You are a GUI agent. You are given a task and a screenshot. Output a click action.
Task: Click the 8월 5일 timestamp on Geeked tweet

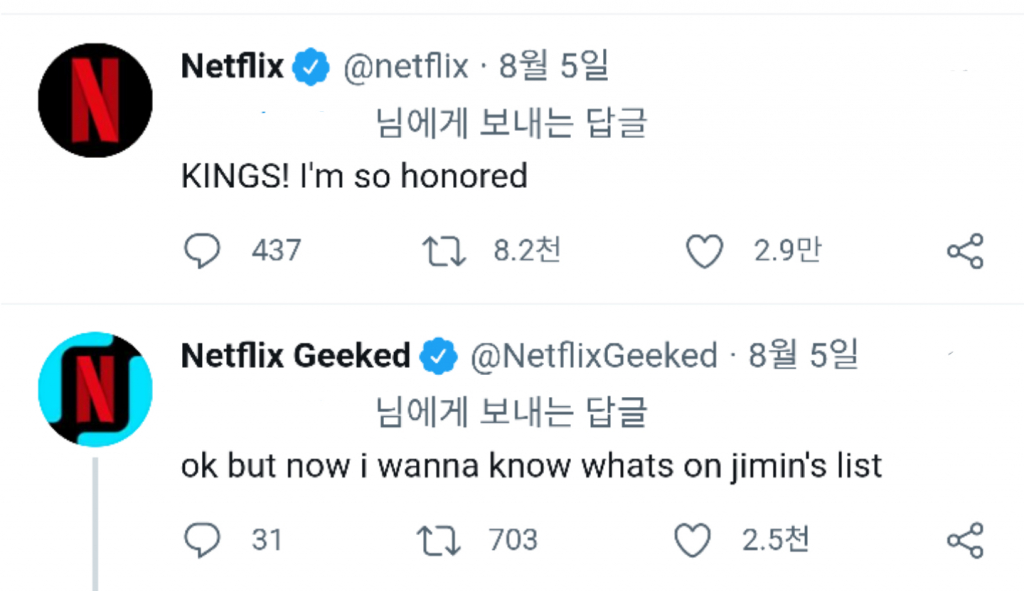805,356
